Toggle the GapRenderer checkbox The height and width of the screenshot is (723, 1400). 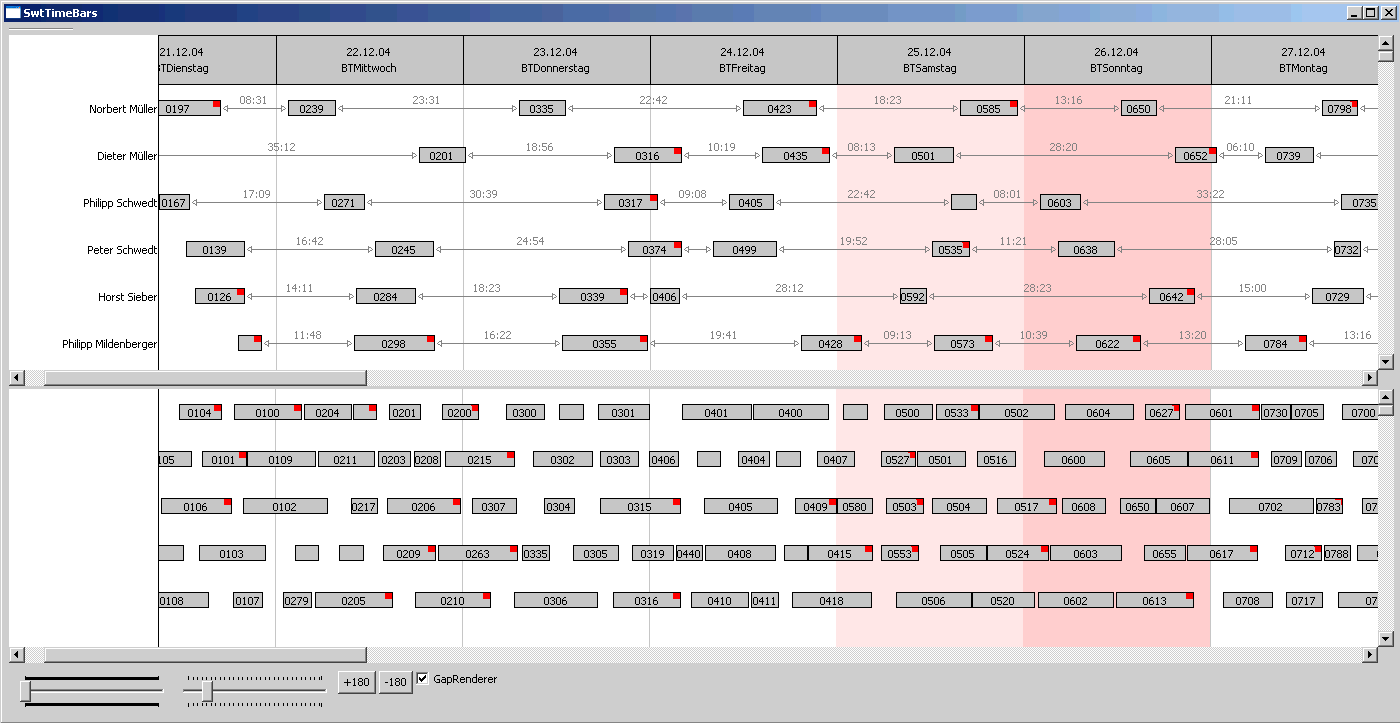click(x=423, y=680)
